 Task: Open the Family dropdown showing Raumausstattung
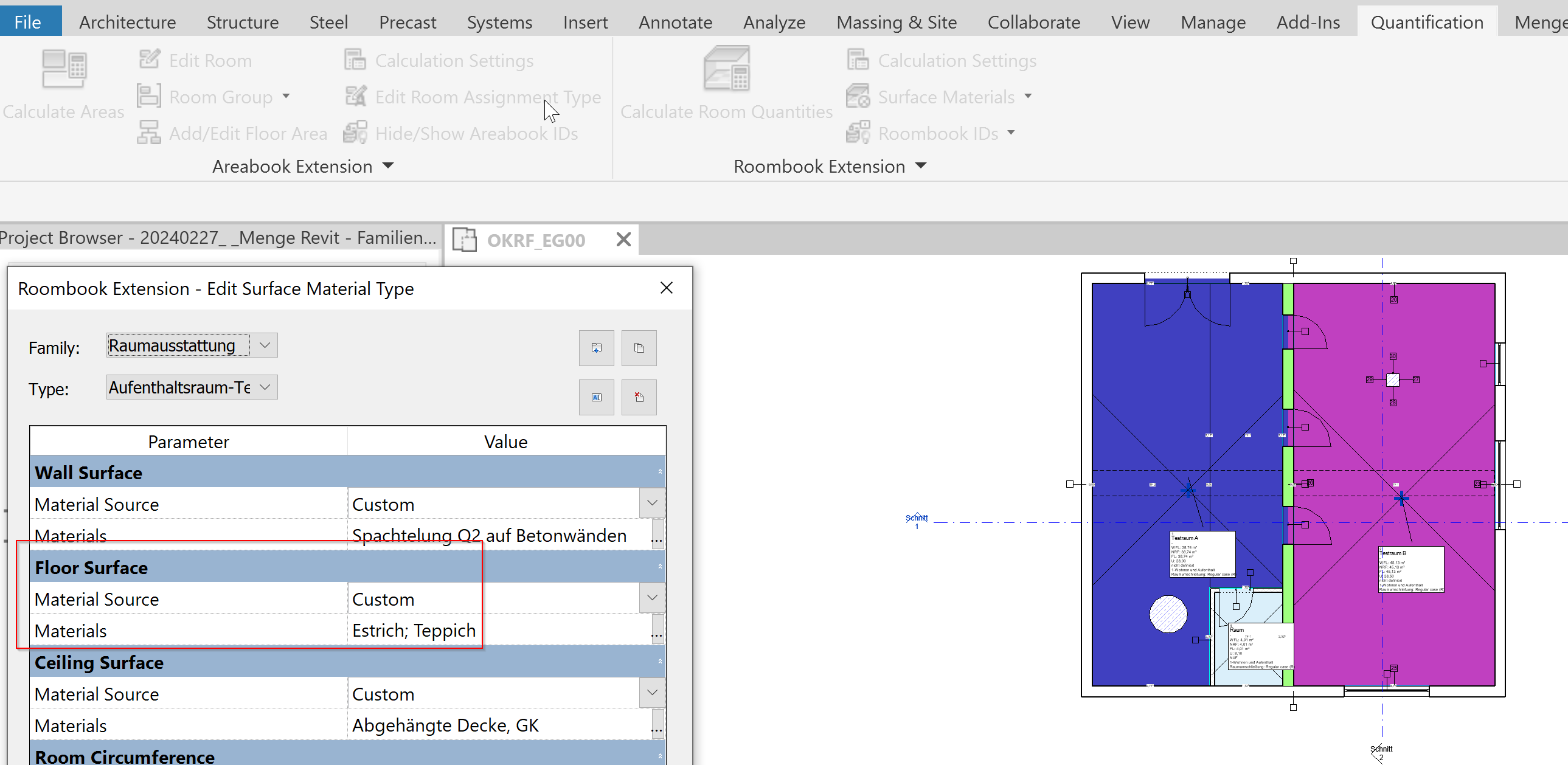(x=264, y=345)
